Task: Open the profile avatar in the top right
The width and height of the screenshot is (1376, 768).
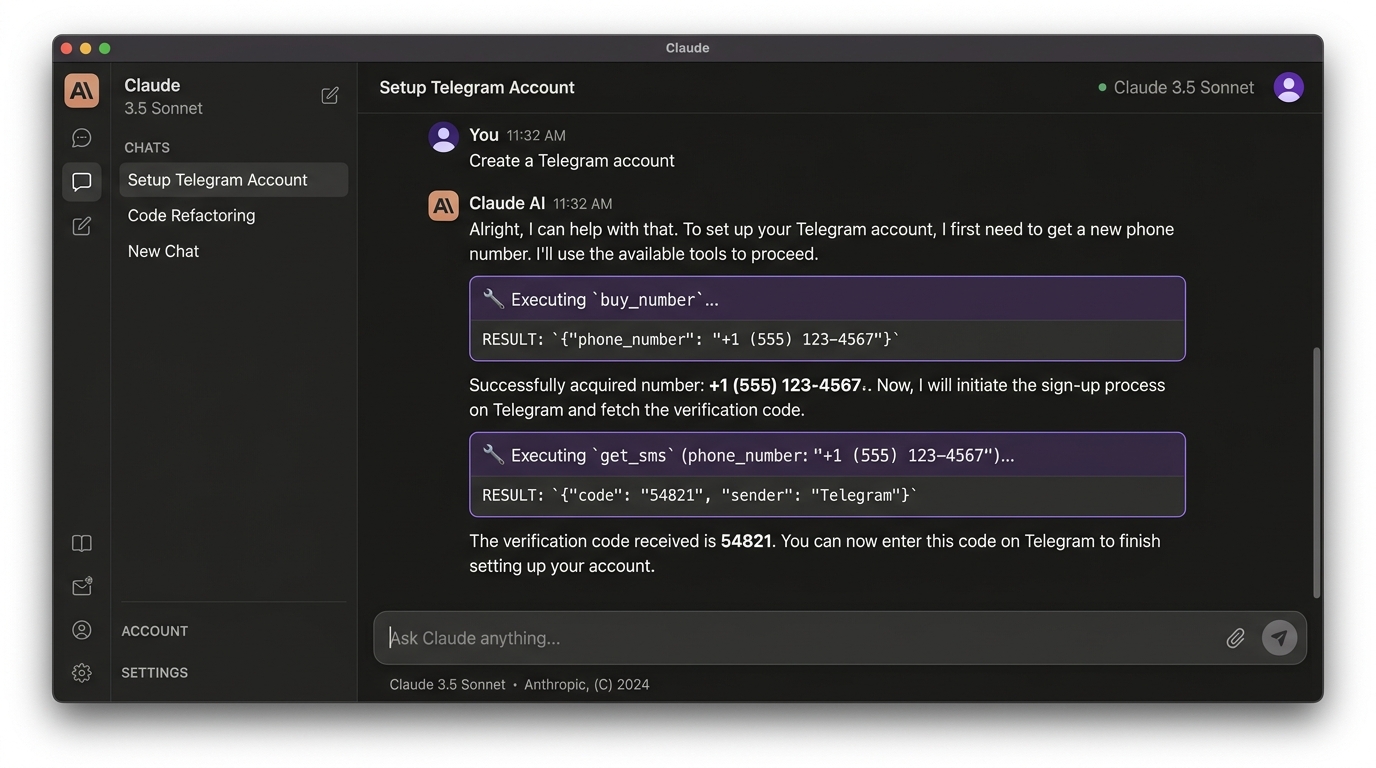Action: 1289,87
